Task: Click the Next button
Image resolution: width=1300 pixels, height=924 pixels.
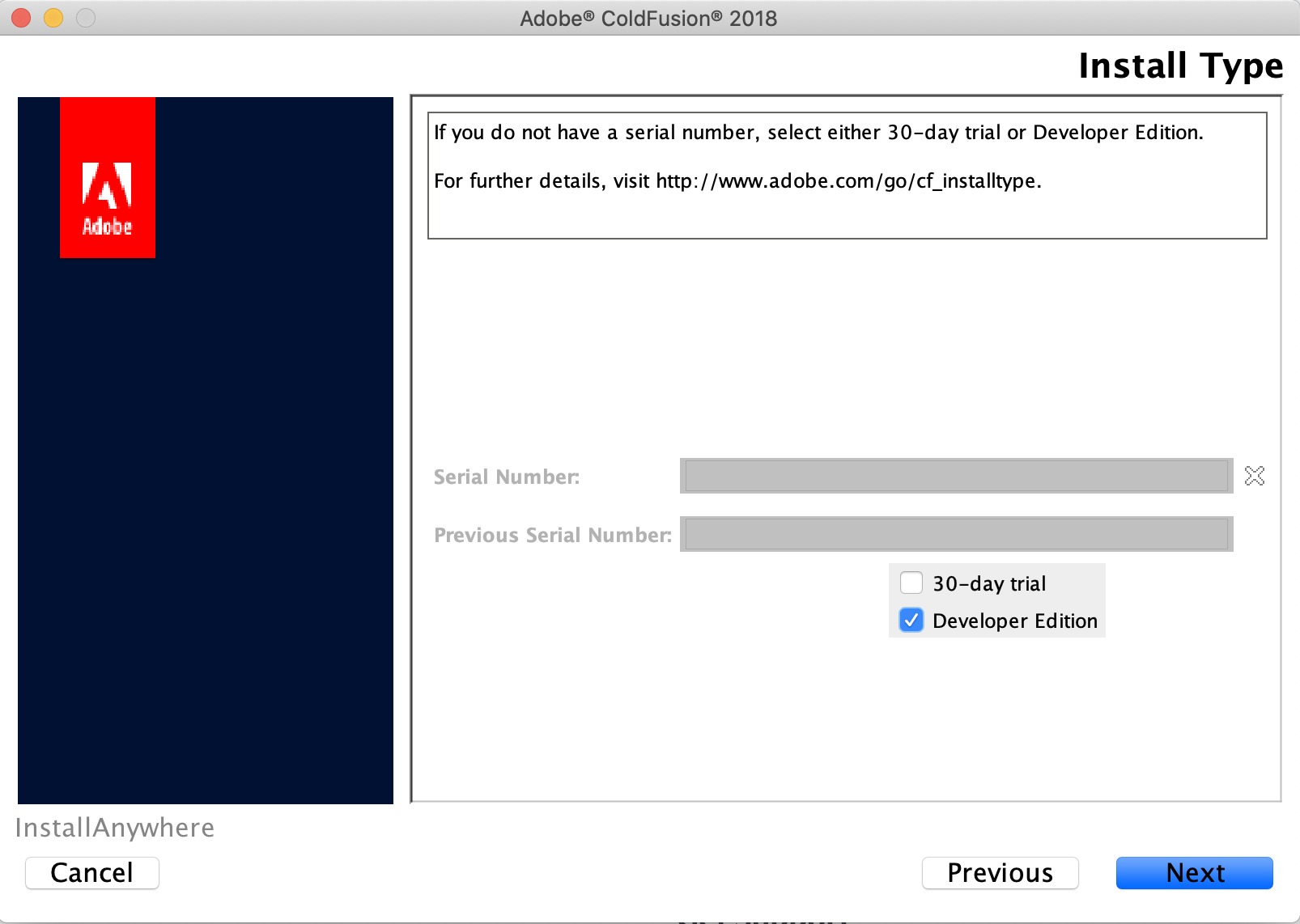Action: [1195, 873]
